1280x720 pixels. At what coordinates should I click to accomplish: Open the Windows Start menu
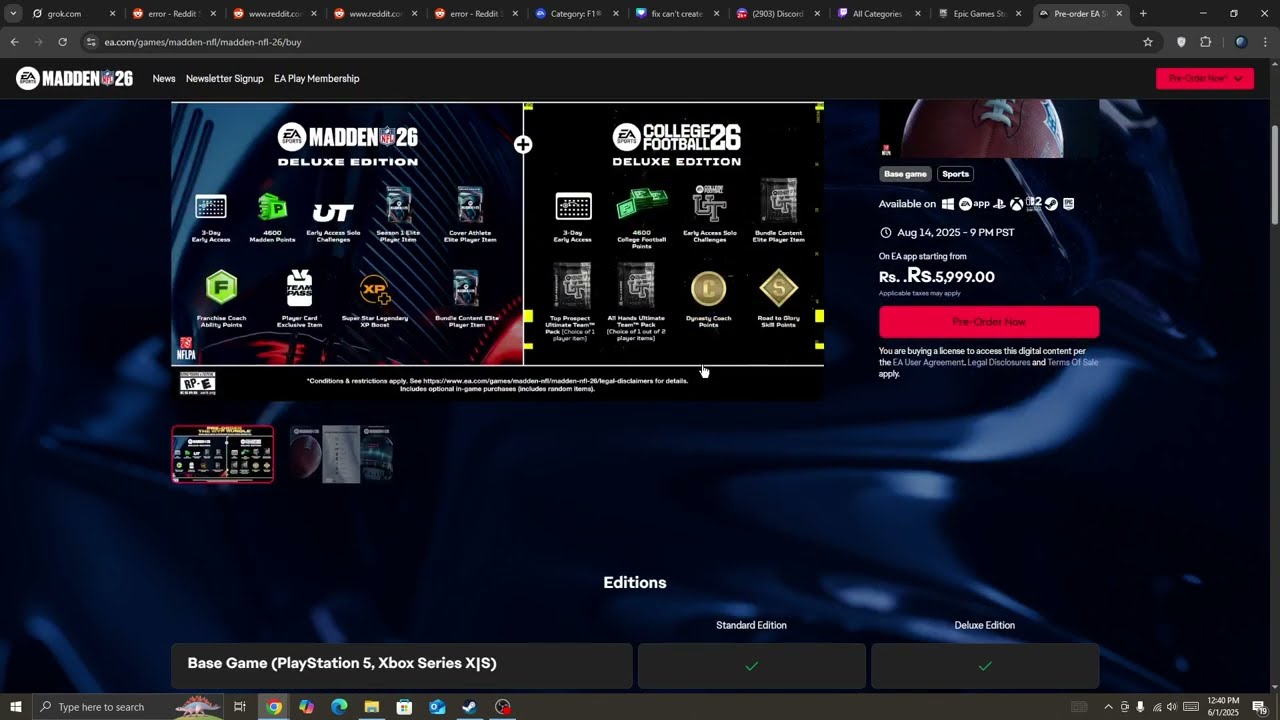[x=16, y=707]
